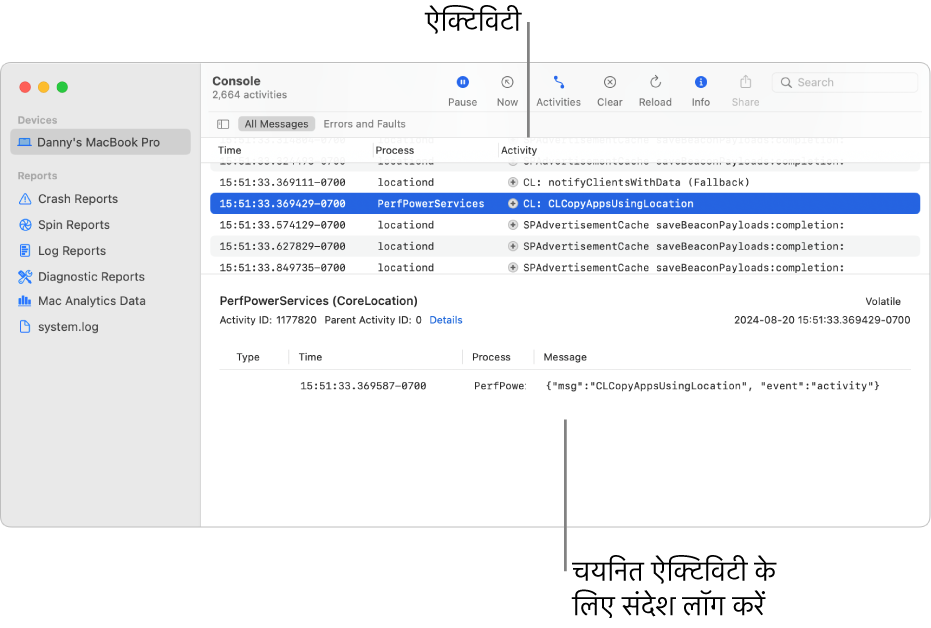
Task: Click the system.log file icon
Action: coord(25,326)
